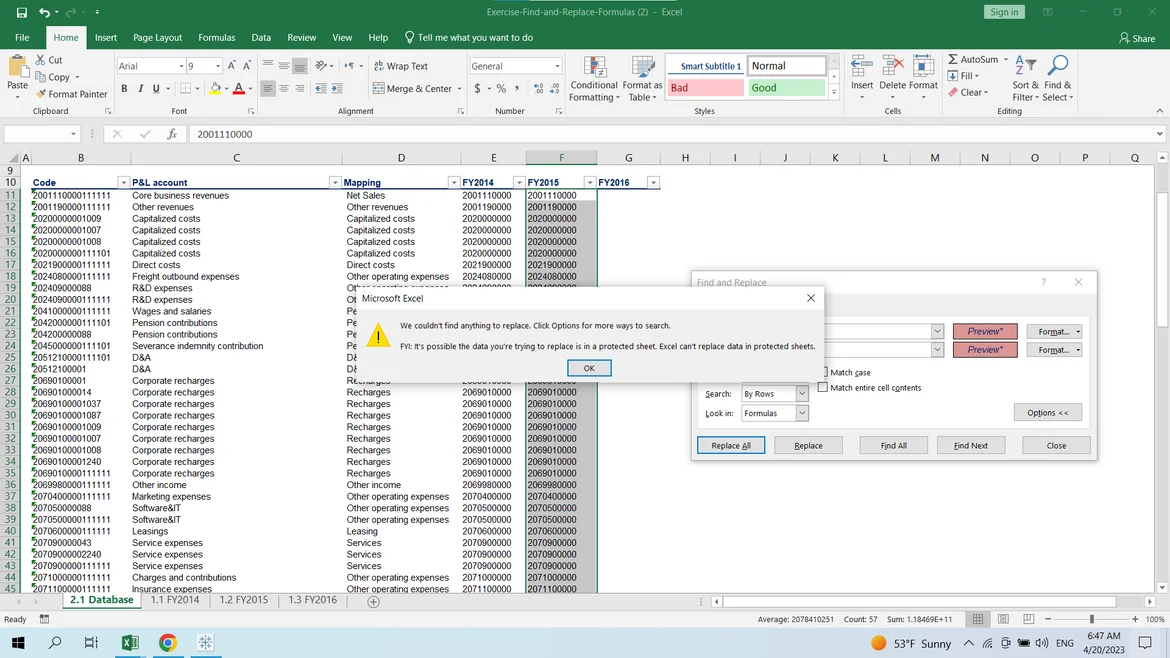The image size is (1170, 658).
Task: Open the FY2014 column filter dropdown
Action: pos(519,183)
